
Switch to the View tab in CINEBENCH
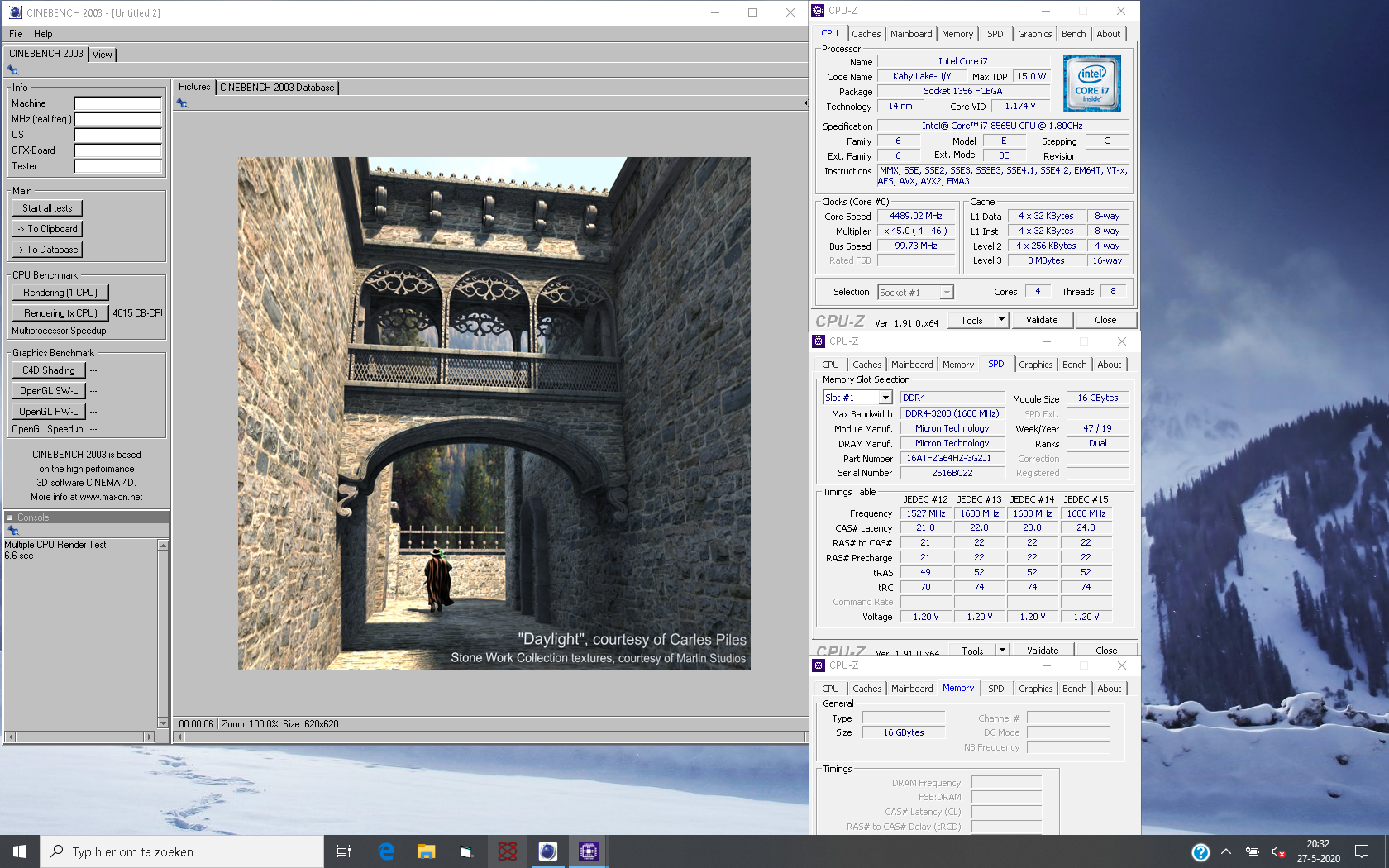click(103, 55)
